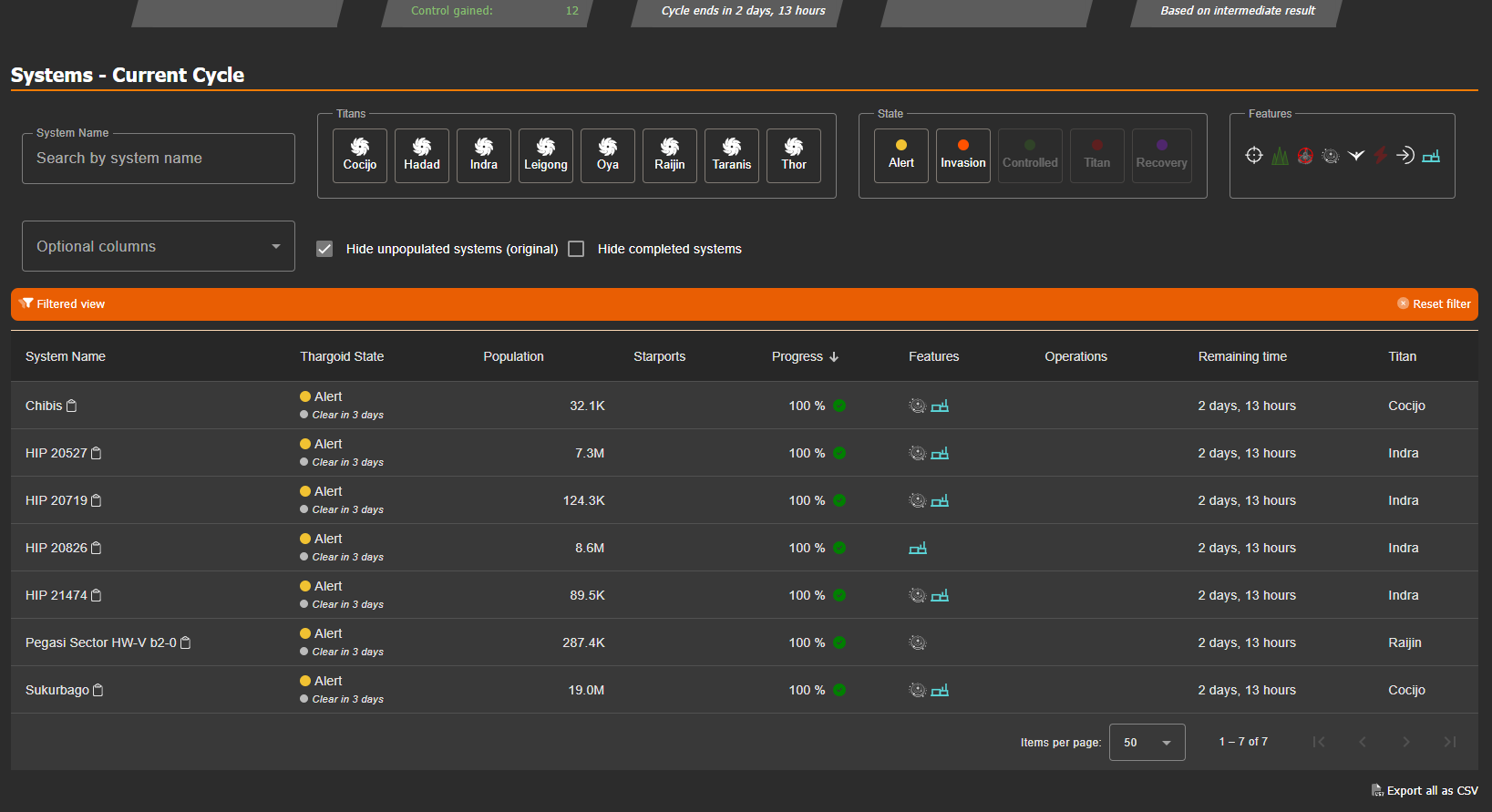1492x812 pixels.
Task: Toggle the Alert state filter
Action: [901, 156]
